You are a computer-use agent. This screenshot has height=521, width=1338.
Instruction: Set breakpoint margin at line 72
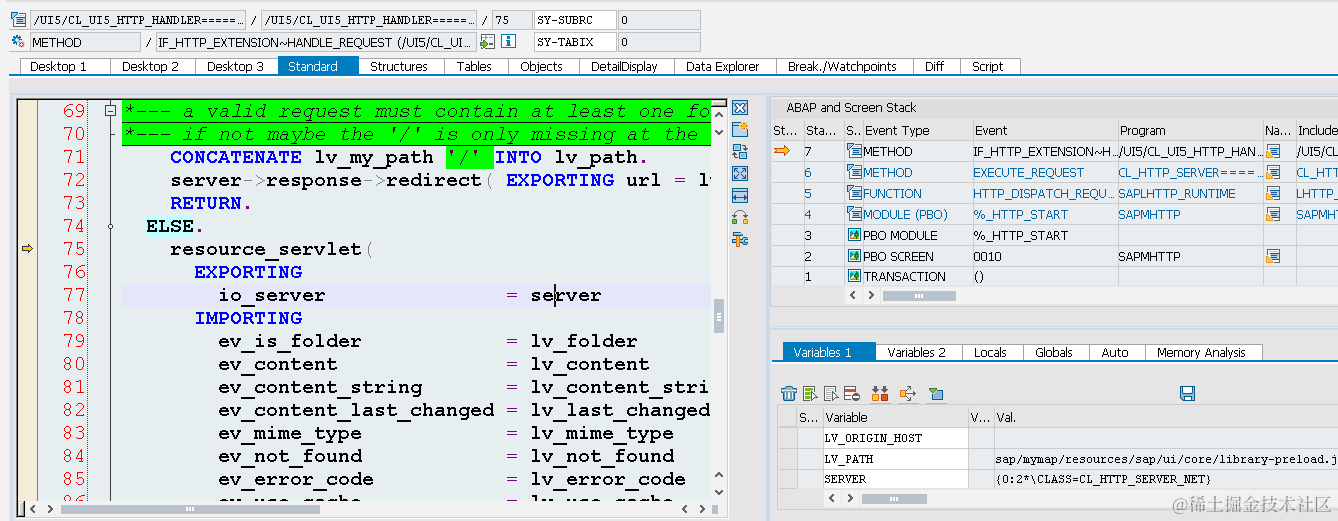click(x=28, y=180)
